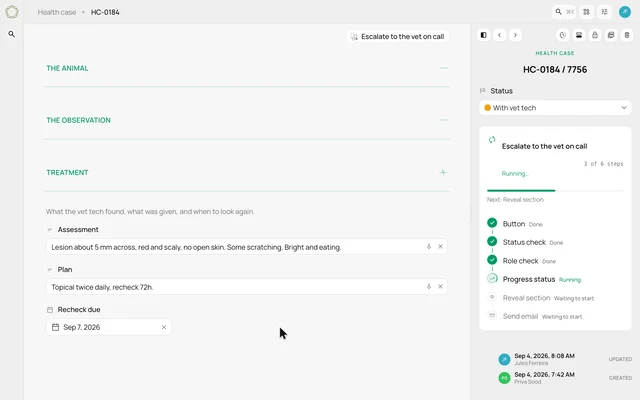This screenshot has height=400, width=640.
Task: Click the Button step green check
Action: click(x=492, y=223)
